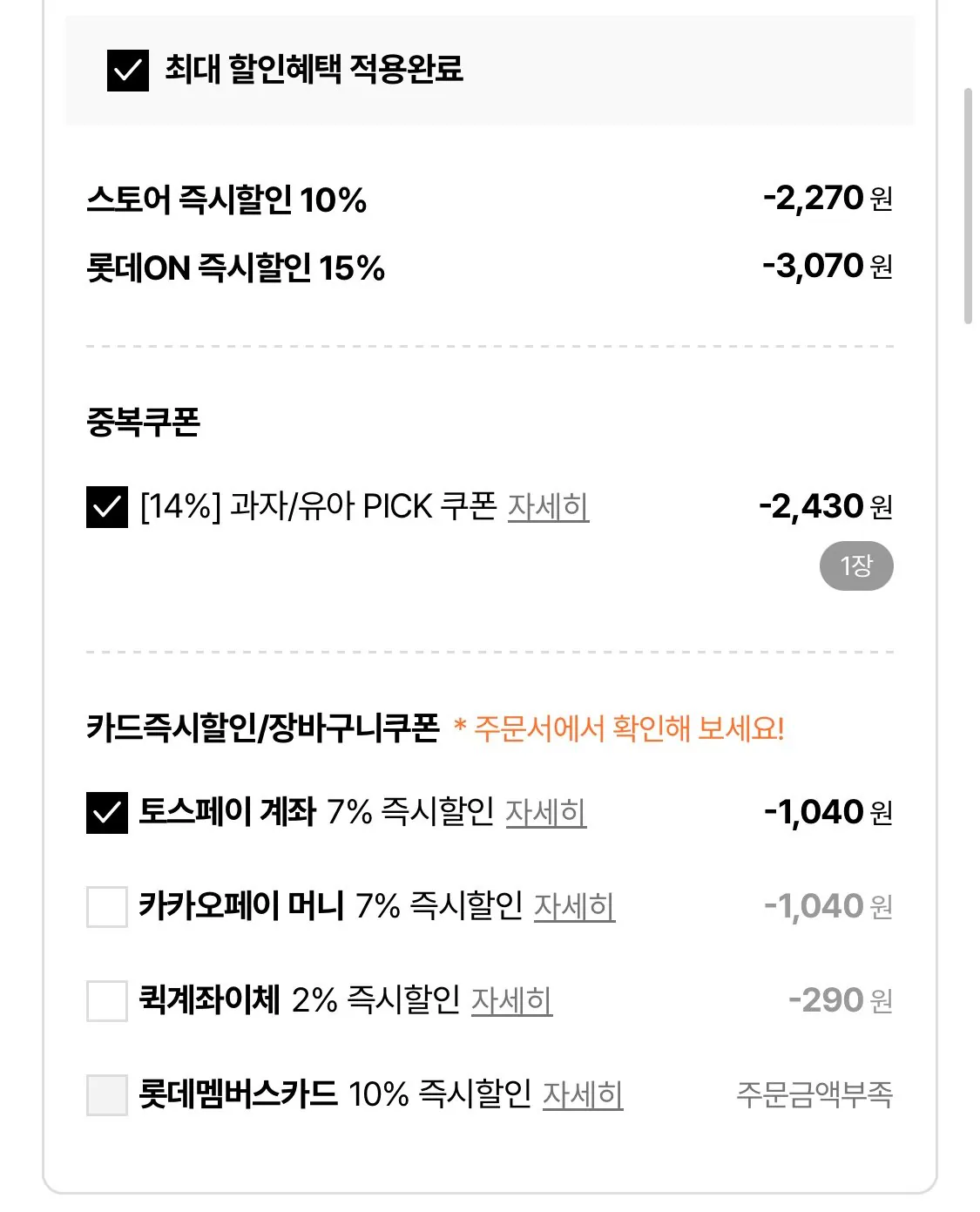Click the 주문금액부족 status text
Screen dimensions: 980x1212
[x=812, y=1097]
